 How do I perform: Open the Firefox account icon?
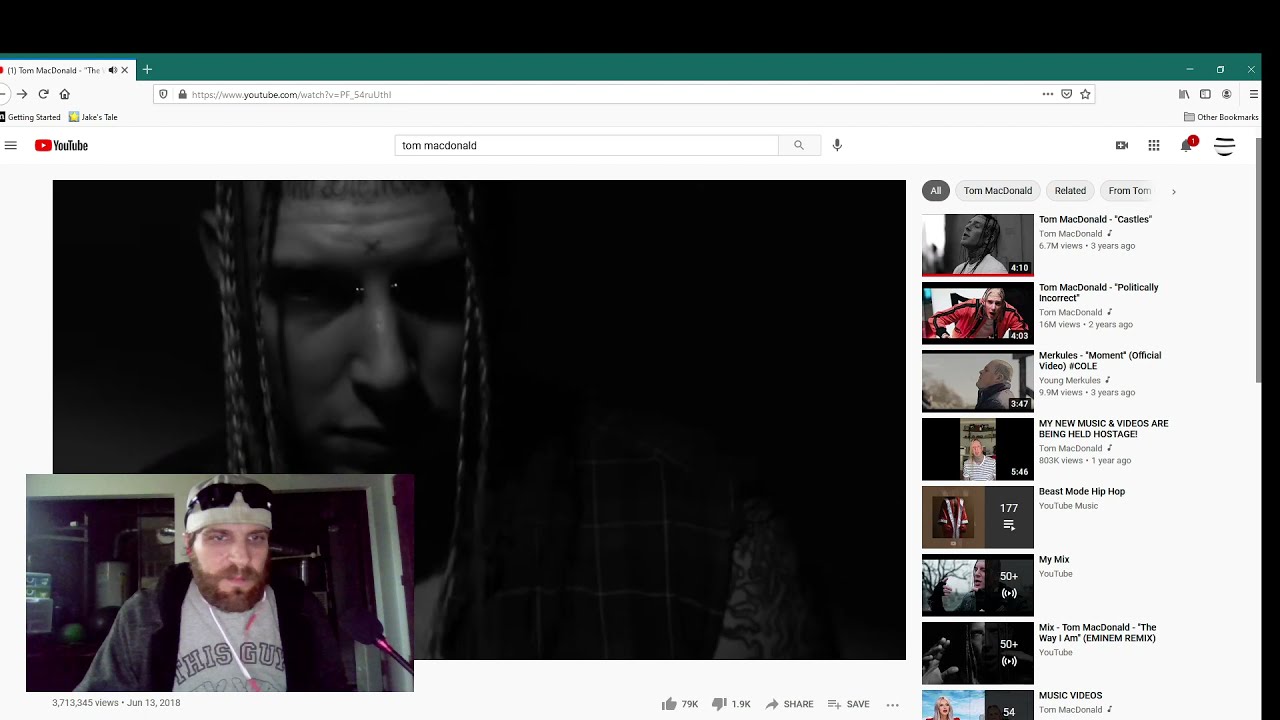(x=1227, y=94)
